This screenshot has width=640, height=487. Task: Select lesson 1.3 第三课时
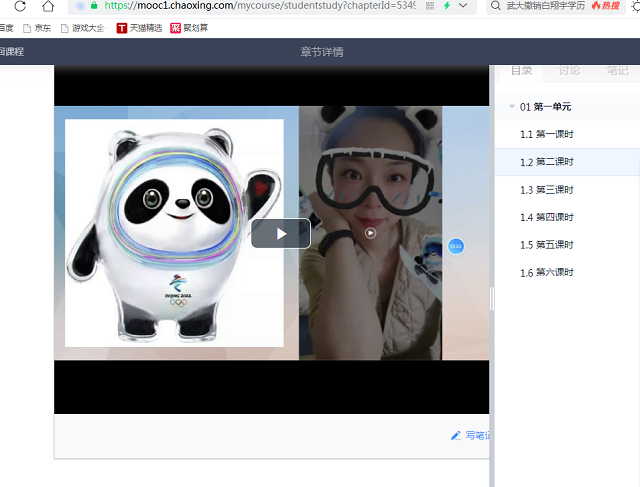pos(547,190)
